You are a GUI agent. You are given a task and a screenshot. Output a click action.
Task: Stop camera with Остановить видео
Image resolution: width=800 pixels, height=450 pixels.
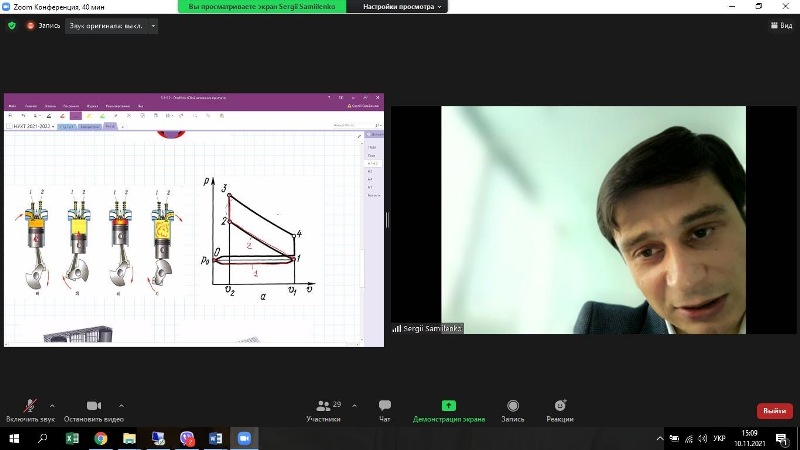tap(93, 411)
